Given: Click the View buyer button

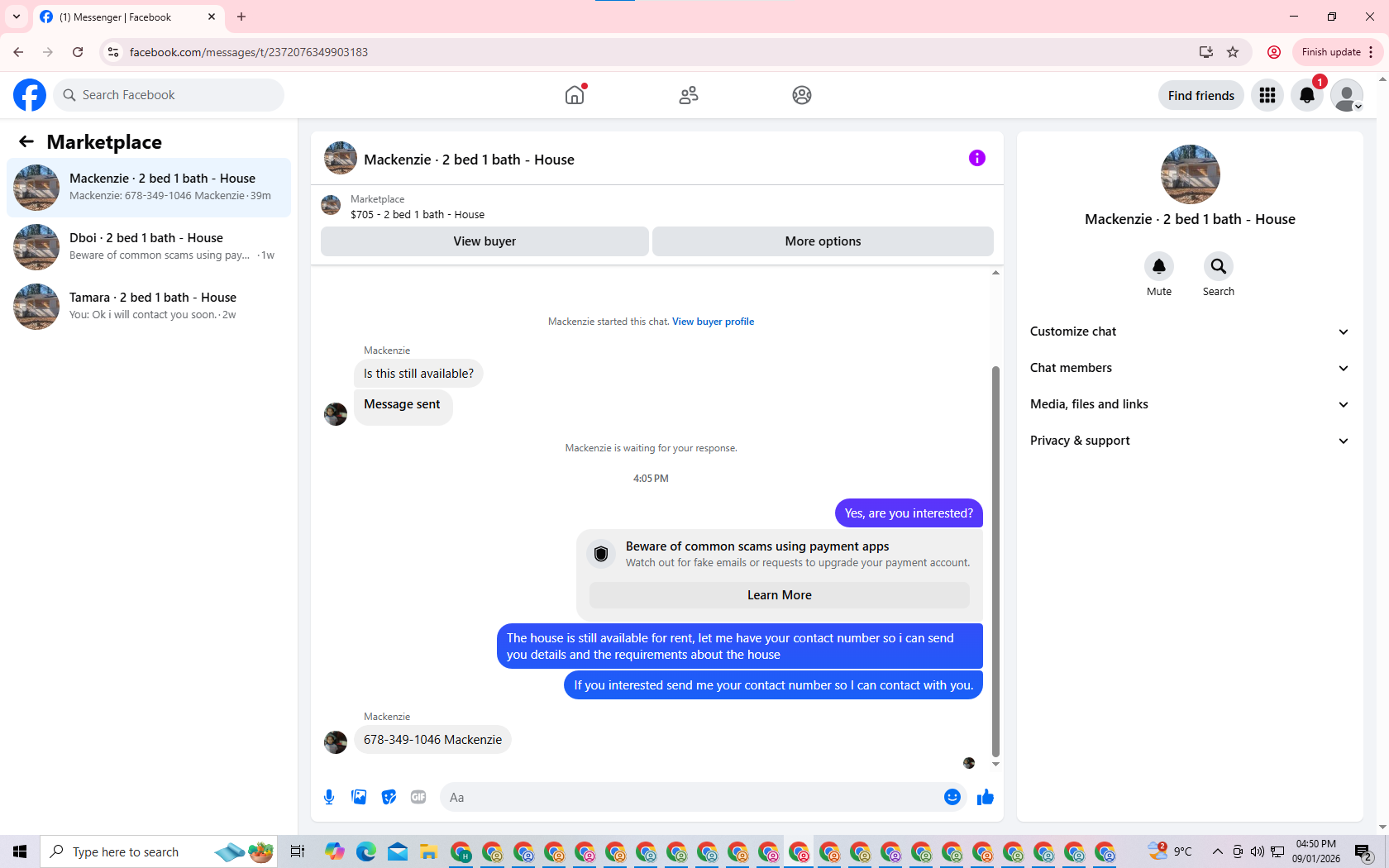Looking at the screenshot, I should (x=484, y=241).
